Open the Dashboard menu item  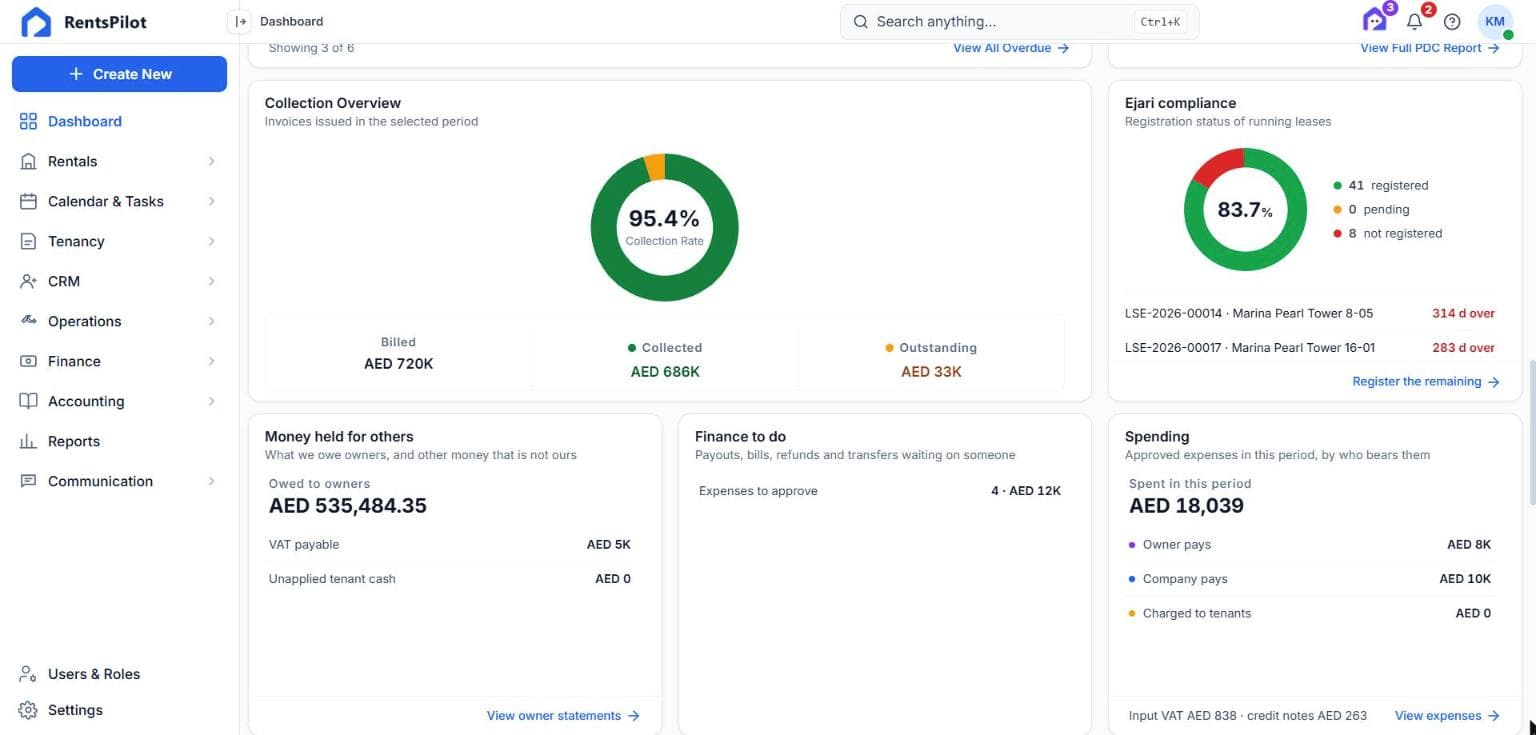119,121
